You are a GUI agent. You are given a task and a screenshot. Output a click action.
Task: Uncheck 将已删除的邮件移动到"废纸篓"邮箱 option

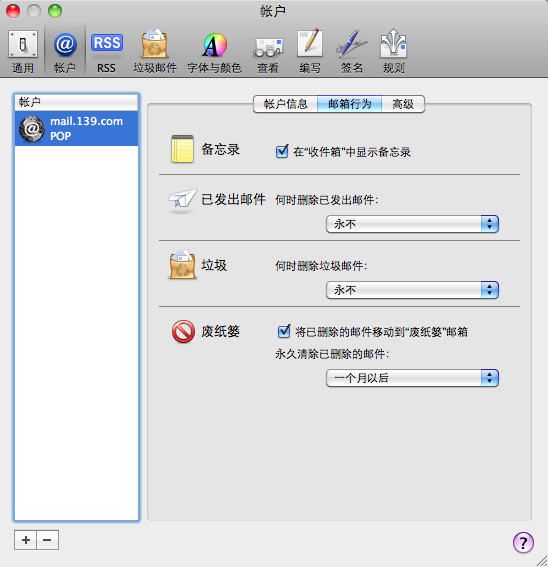point(284,331)
